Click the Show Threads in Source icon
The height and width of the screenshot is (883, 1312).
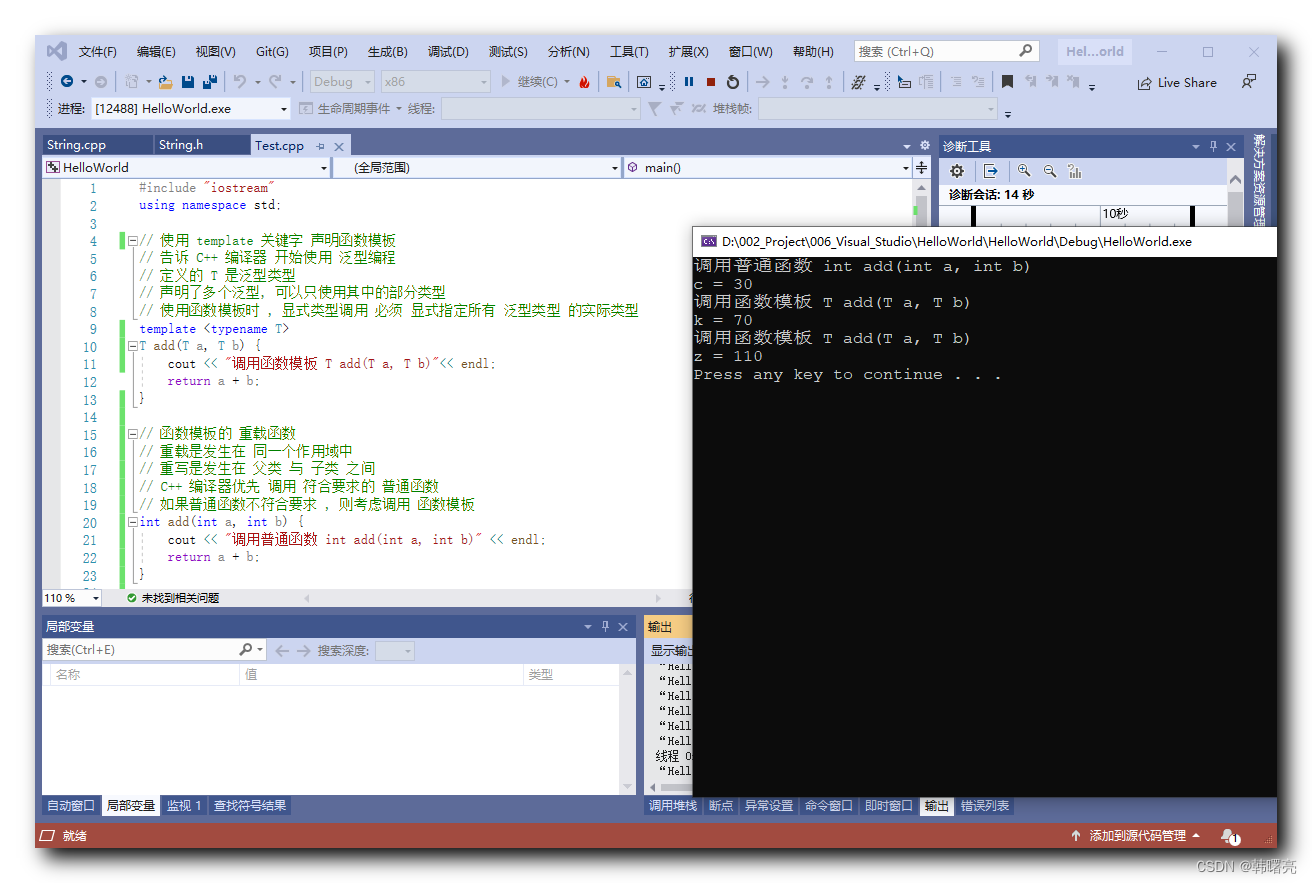(858, 82)
